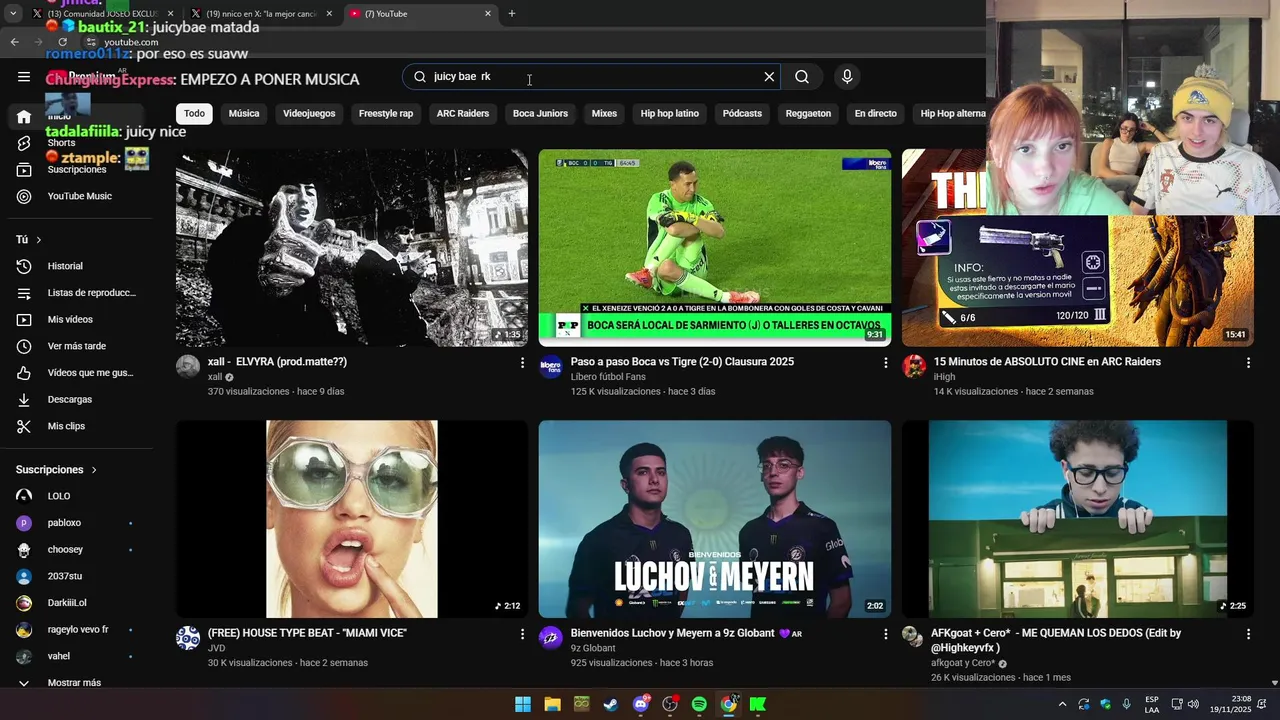1280x720 pixels.
Task: Open Listas de reproducción
Action: 78,293
